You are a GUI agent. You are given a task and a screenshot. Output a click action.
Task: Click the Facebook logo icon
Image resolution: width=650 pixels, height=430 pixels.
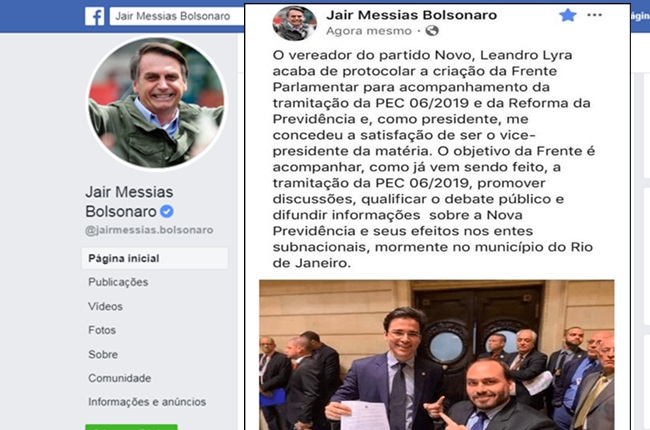pos(95,16)
